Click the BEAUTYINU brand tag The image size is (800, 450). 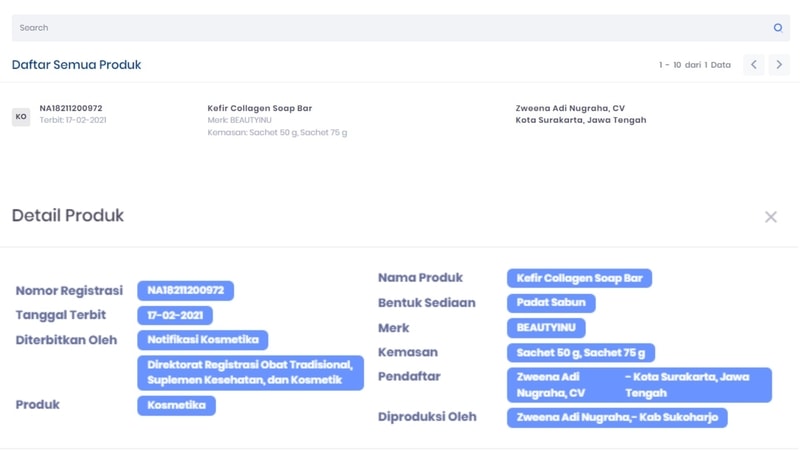tap(546, 328)
